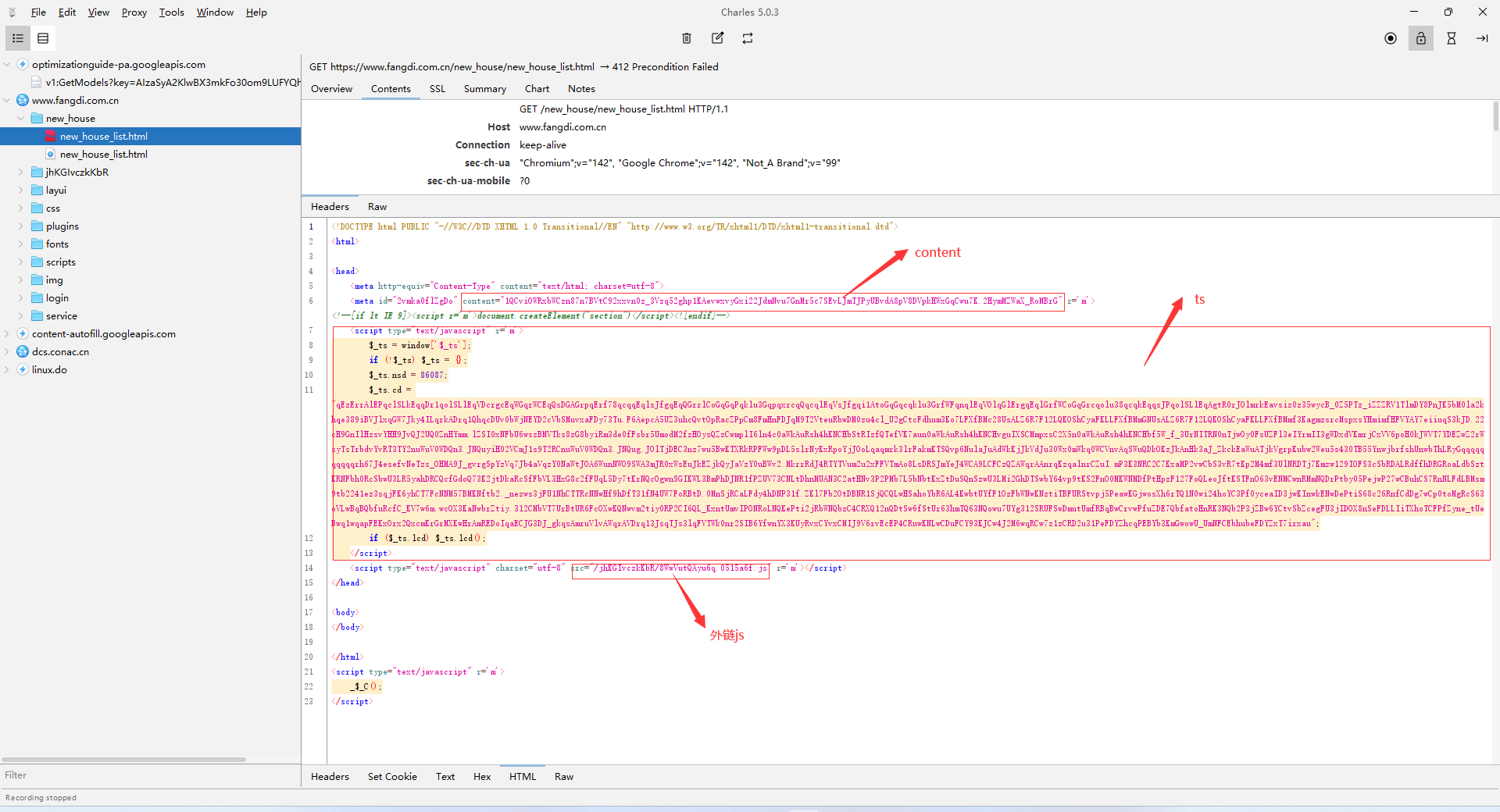This screenshot has height=812, width=1500.
Task: Click the dcs.conac.cn globe icon
Action: point(23,351)
